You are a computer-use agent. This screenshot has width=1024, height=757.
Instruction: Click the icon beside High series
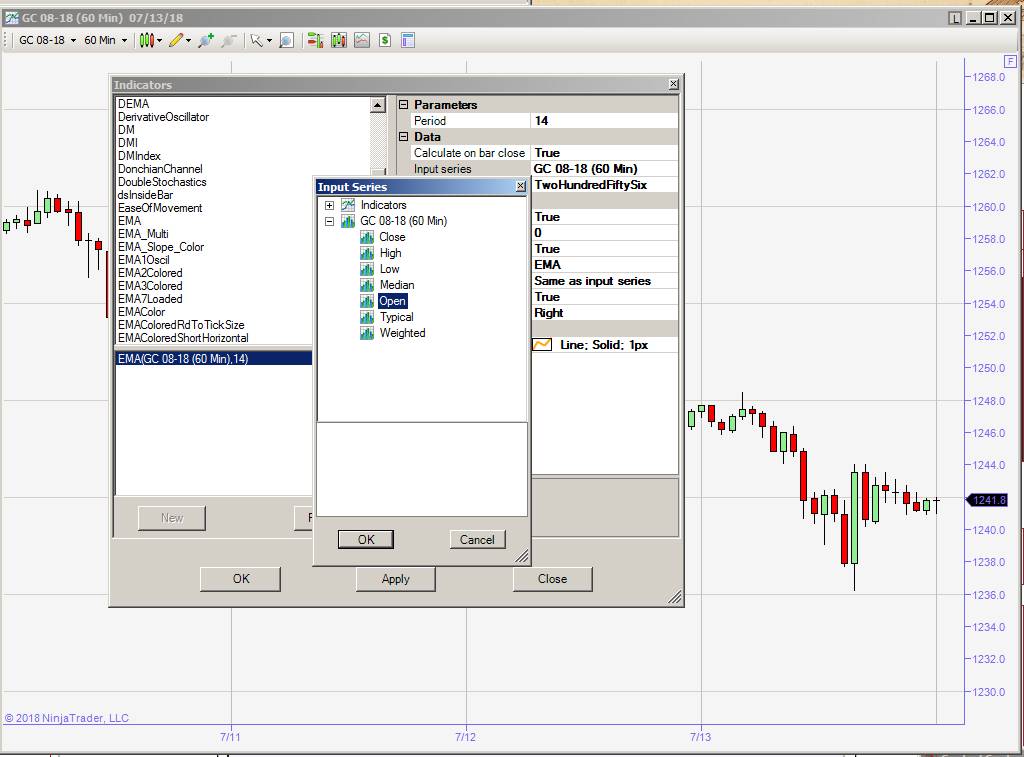pyautogui.click(x=367, y=253)
